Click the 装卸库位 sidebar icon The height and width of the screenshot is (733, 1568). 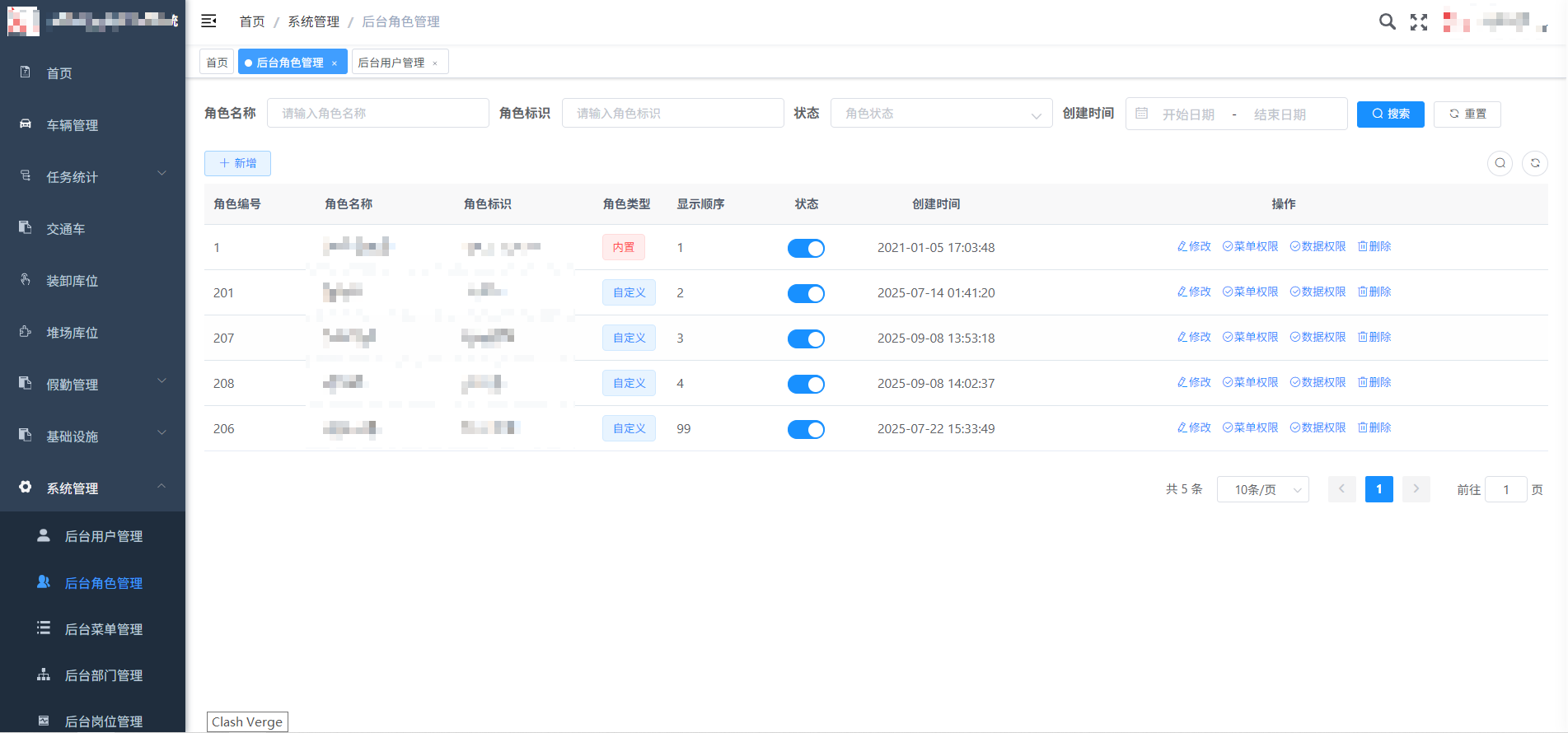point(26,280)
